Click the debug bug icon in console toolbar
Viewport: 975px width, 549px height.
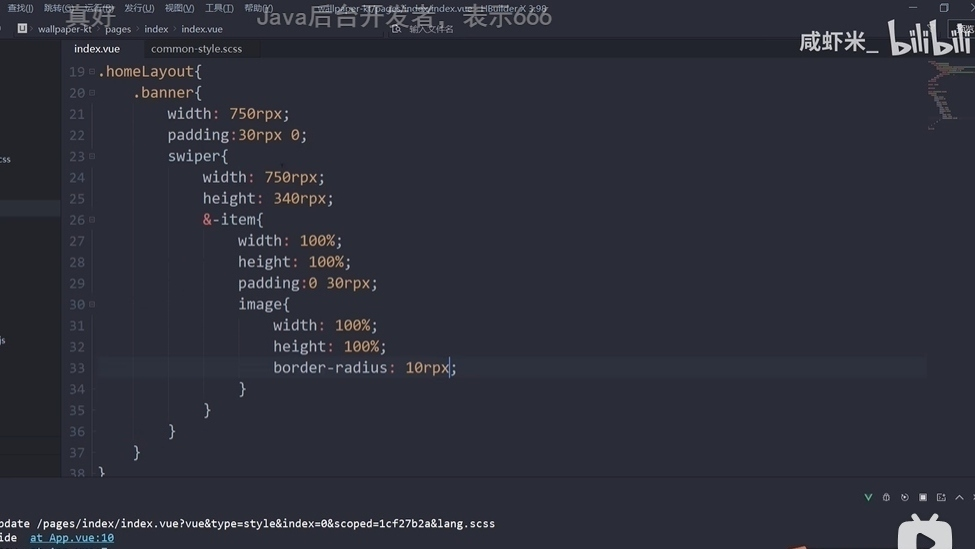point(886,497)
